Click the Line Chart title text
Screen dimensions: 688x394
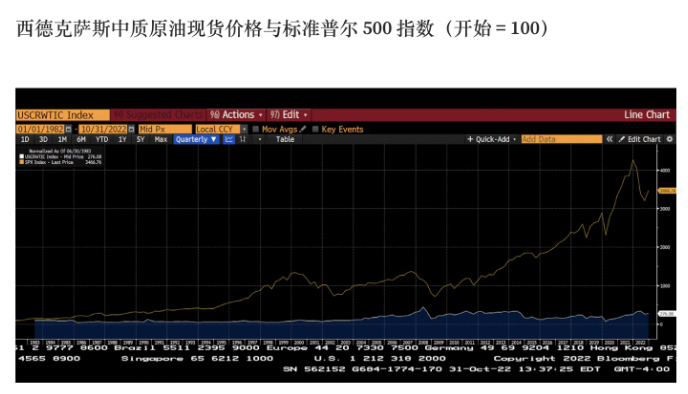647,115
